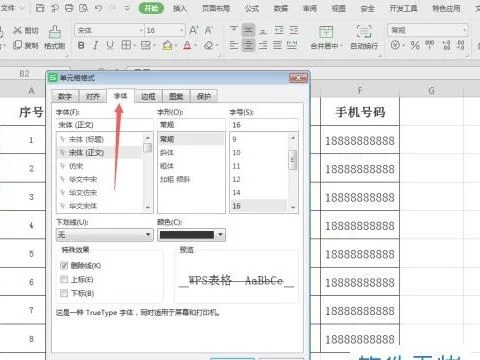Screen dimensions: 480x360
Task: Toggle underline formatting in ribbon
Action: tap(110, 45)
